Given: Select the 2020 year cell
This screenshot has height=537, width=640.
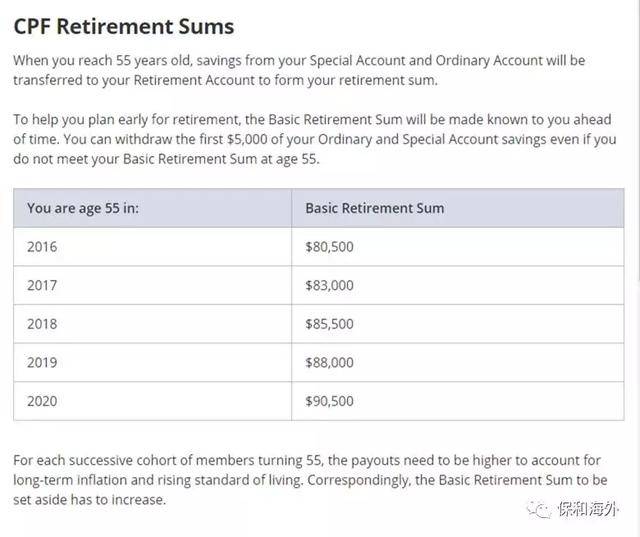Looking at the screenshot, I should tap(42, 401).
